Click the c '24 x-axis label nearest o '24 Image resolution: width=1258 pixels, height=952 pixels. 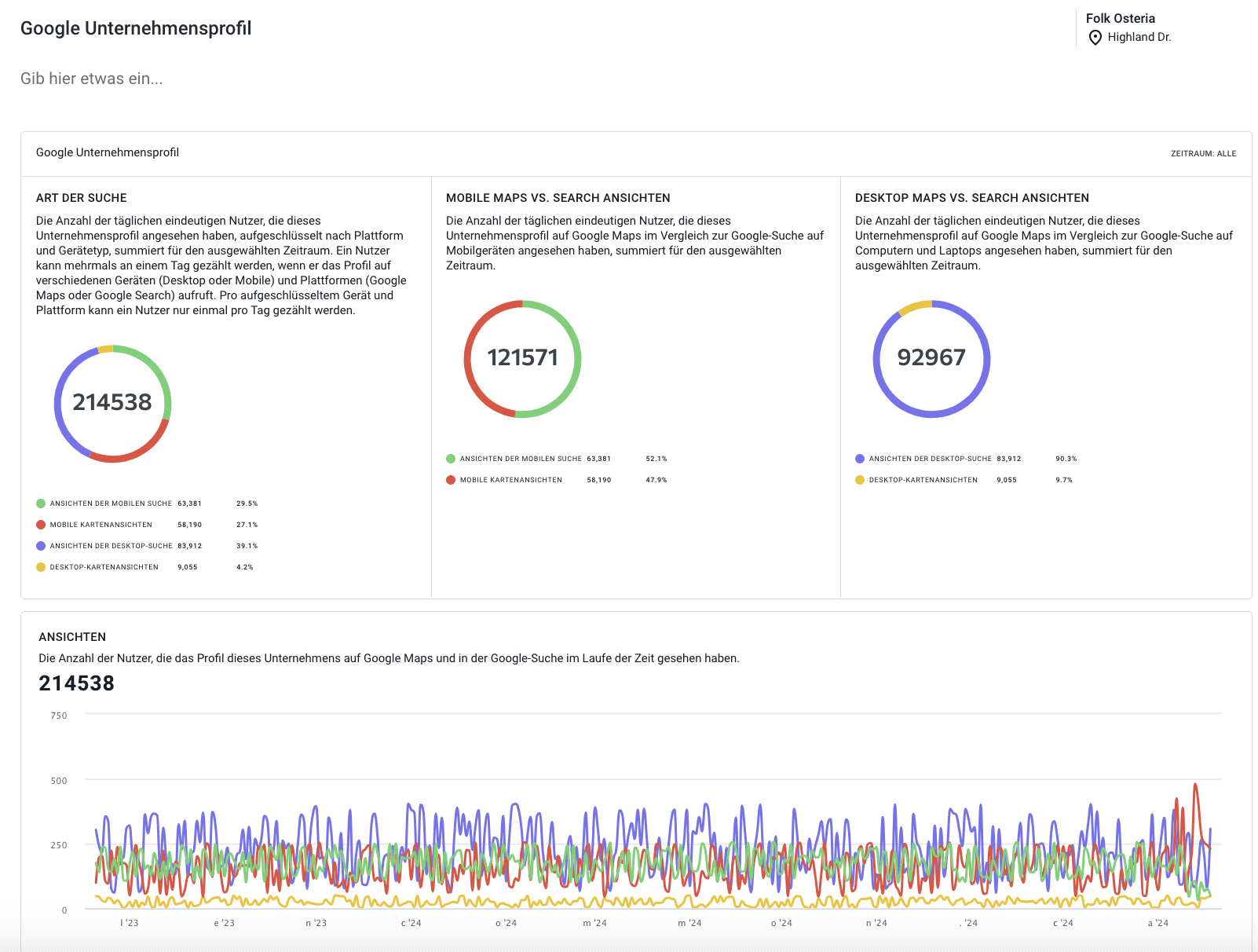click(411, 923)
